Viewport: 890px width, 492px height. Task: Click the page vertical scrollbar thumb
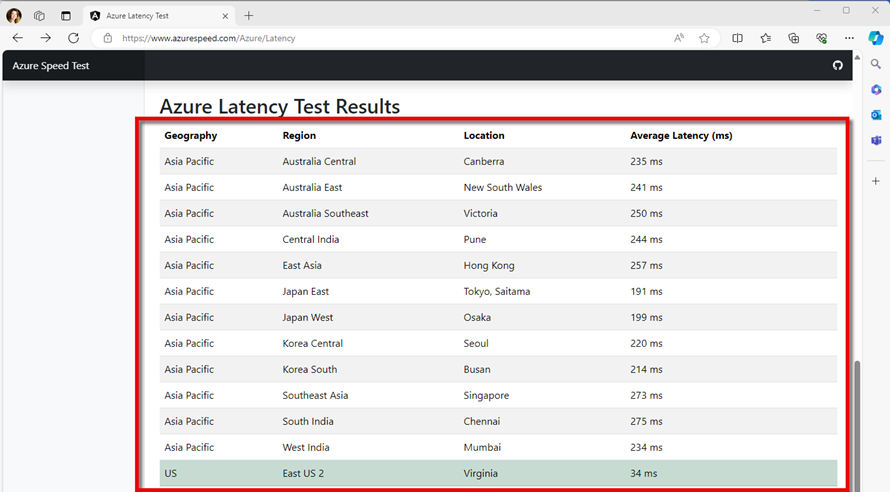click(855, 420)
